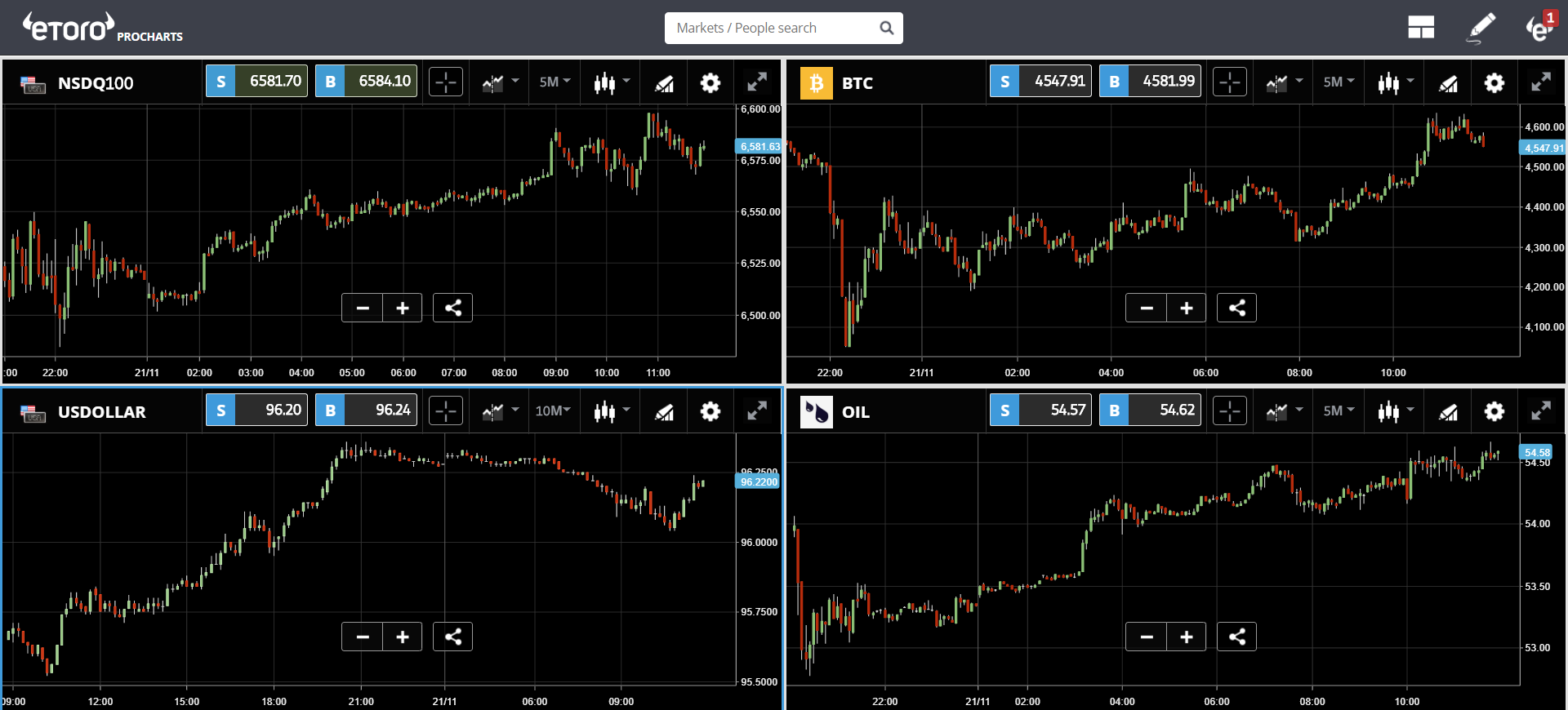1568x710 pixels.
Task: Zoom in on the USDOLLAR chart
Action: [x=403, y=637]
